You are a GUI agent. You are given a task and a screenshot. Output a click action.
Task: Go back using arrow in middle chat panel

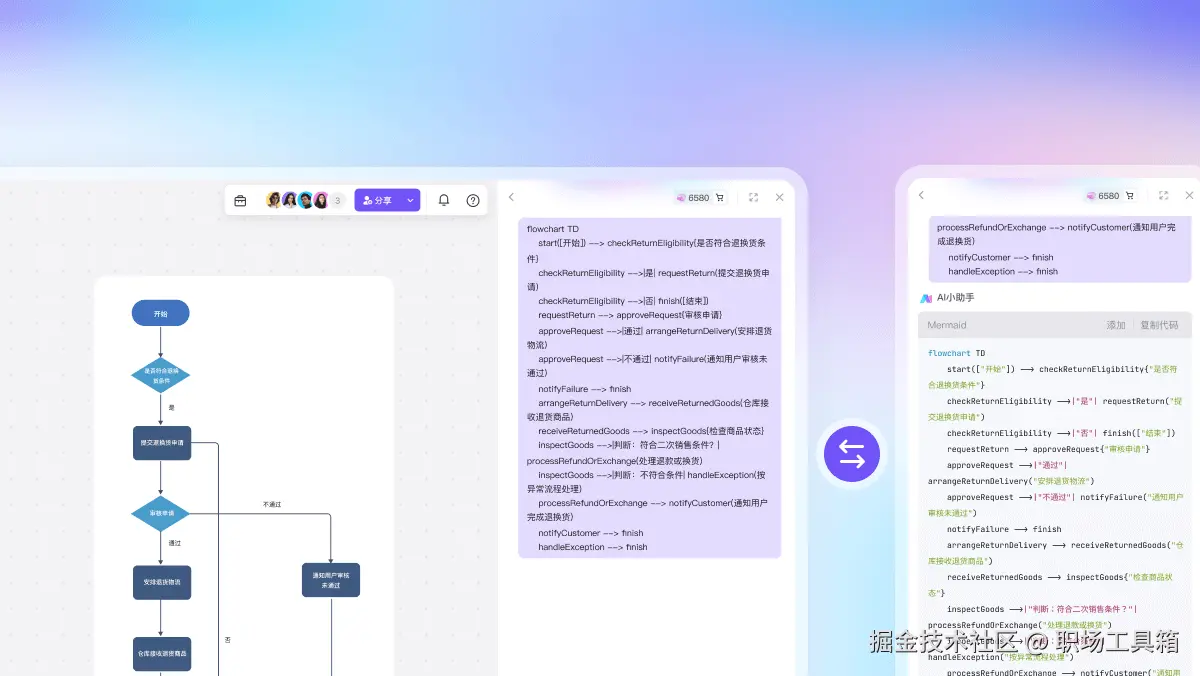pyautogui.click(x=511, y=197)
